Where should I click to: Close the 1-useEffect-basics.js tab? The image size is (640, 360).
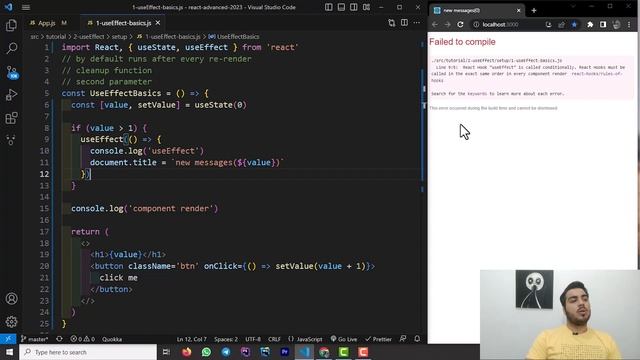click(x=158, y=23)
